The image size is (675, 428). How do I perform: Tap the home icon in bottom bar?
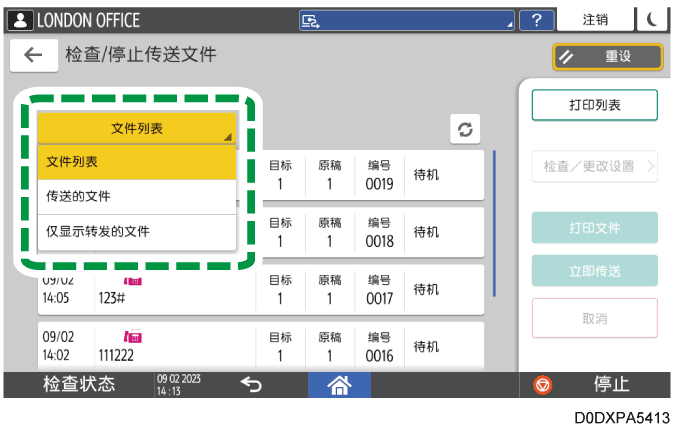click(x=339, y=385)
